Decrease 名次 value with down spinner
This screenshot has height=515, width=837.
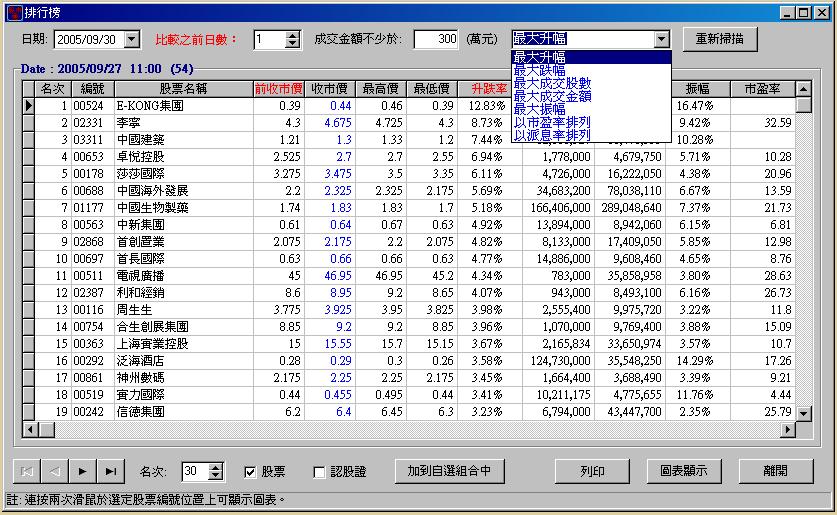pos(215,476)
